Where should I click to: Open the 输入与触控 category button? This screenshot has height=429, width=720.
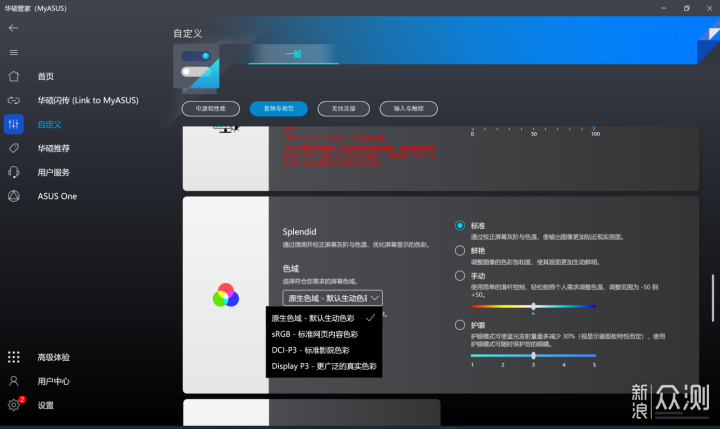tap(409, 109)
